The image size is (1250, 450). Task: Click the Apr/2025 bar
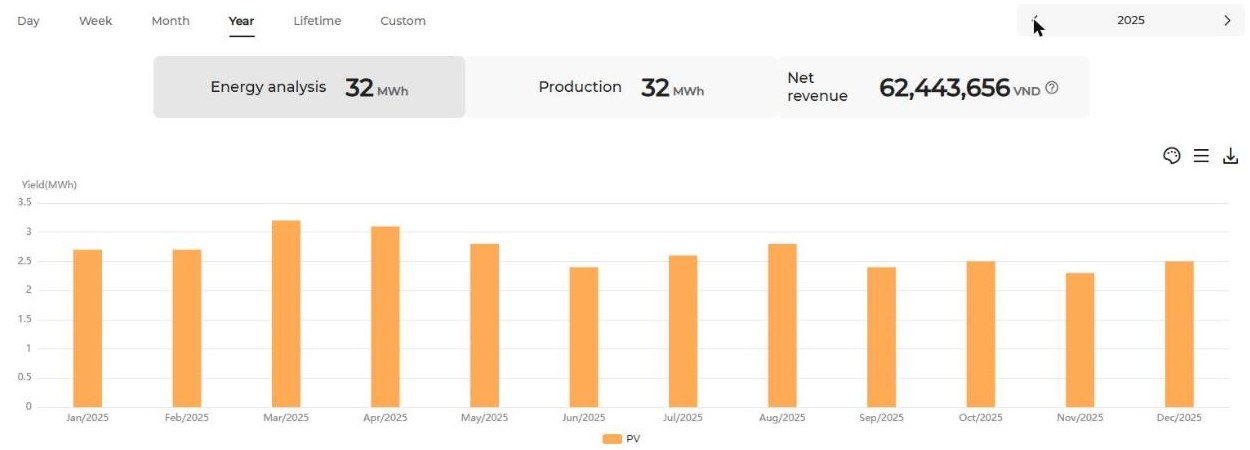point(385,317)
